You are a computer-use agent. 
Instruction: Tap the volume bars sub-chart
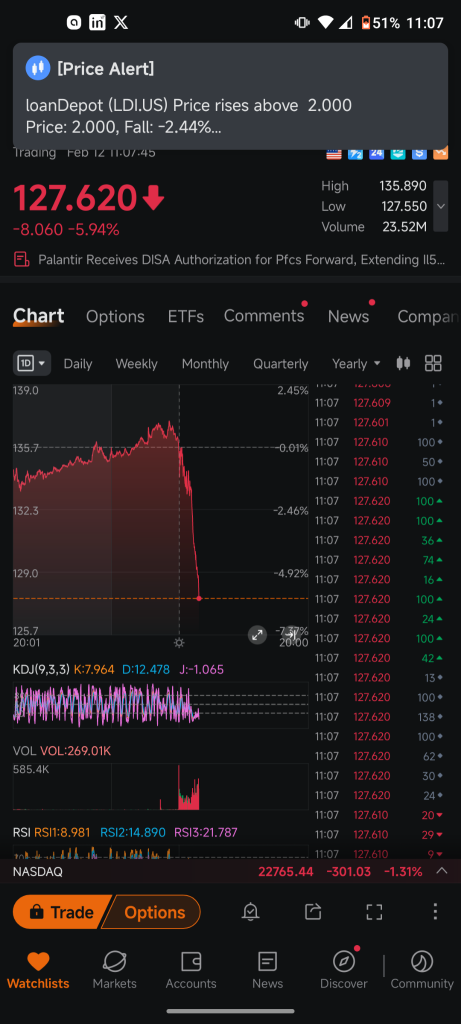click(x=161, y=786)
